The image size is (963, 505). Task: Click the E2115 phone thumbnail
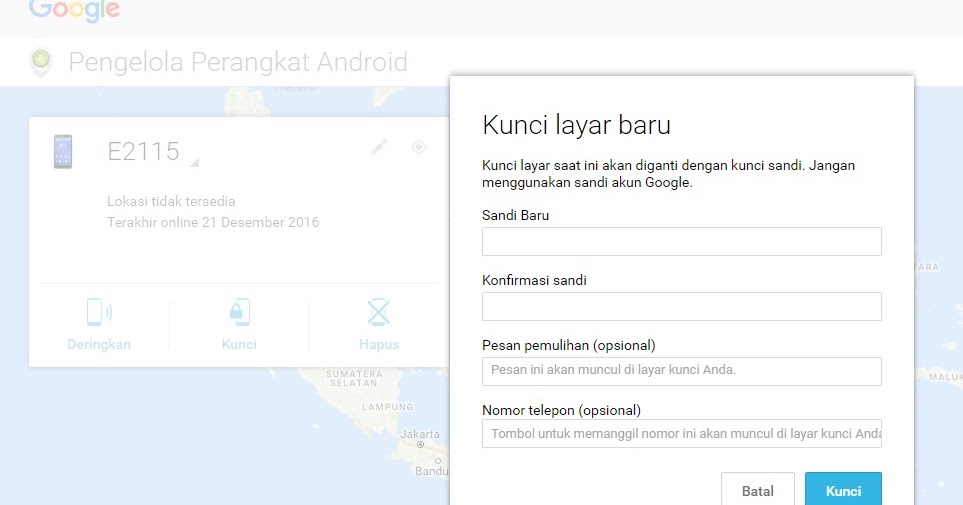pos(63,151)
